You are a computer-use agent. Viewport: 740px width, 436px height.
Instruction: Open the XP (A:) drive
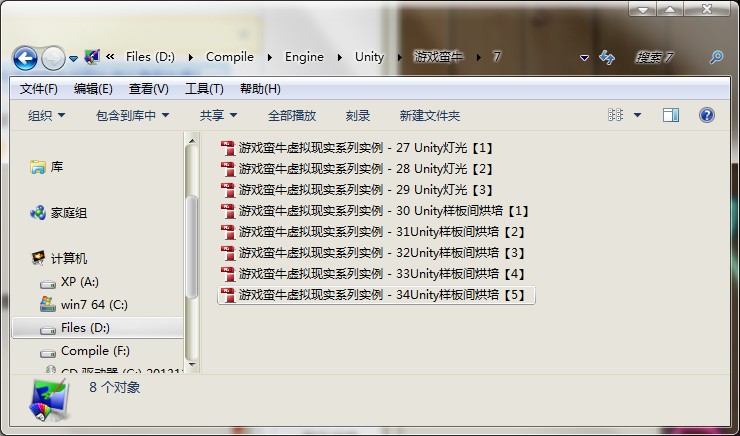pos(80,282)
